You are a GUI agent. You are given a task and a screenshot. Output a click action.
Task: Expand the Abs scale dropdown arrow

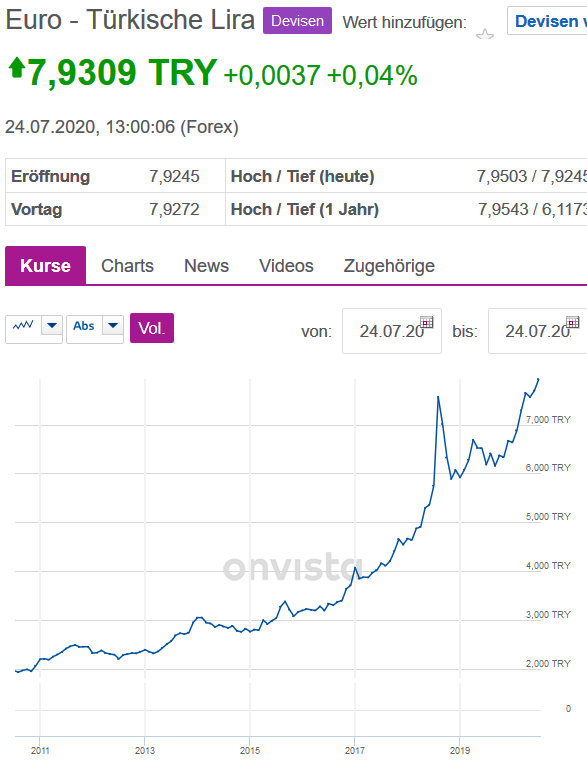click(113, 325)
